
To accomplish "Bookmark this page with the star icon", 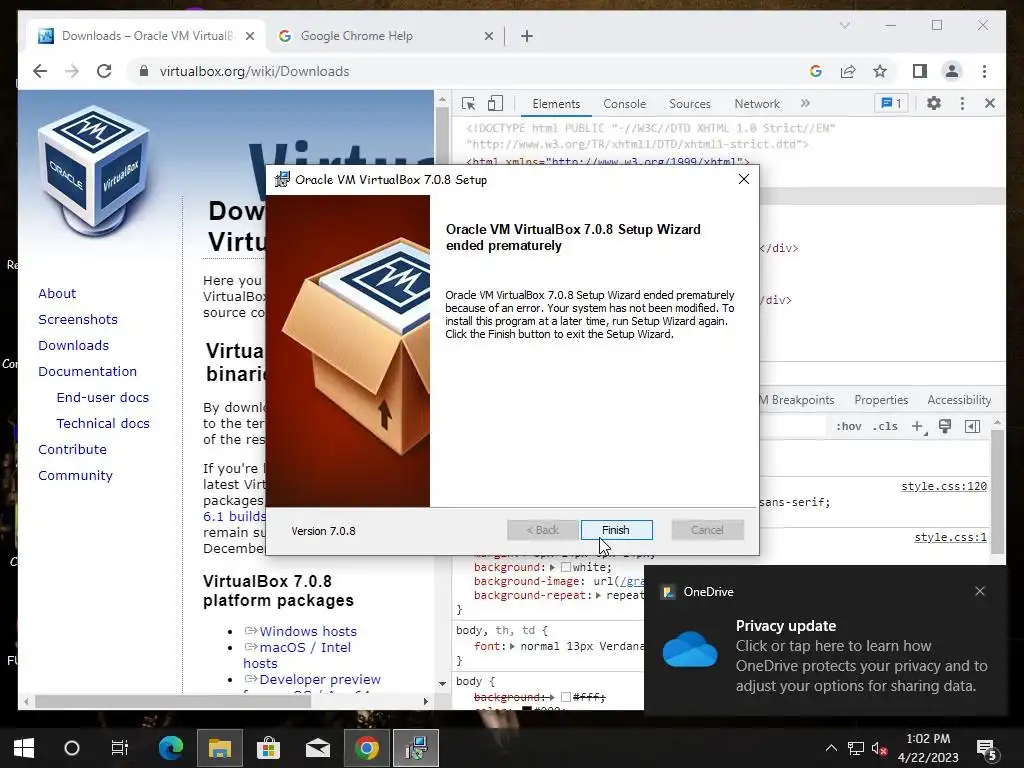I will pyautogui.click(x=880, y=71).
